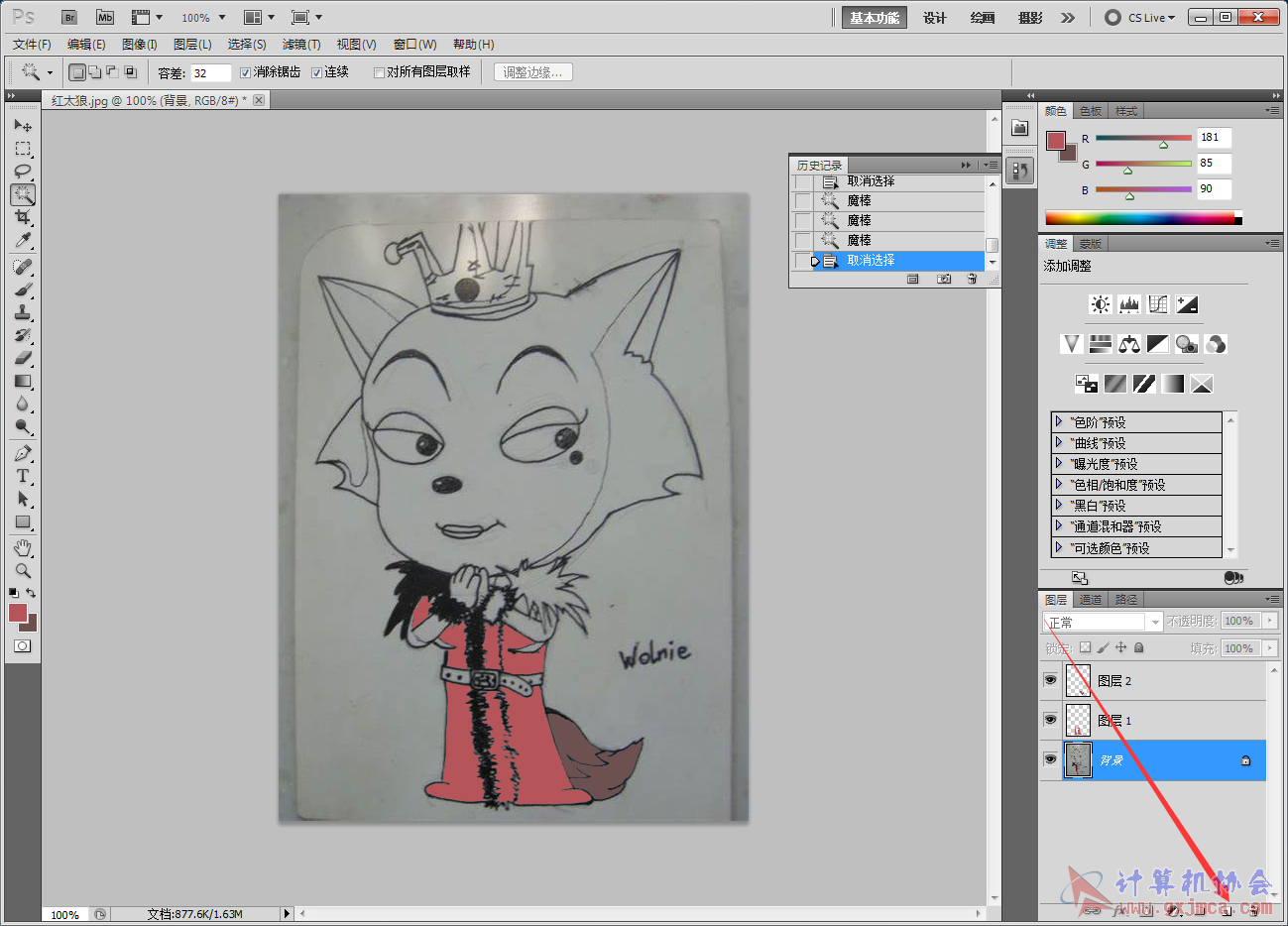
Task: Hide layer 图层 2
Action: (1050, 680)
